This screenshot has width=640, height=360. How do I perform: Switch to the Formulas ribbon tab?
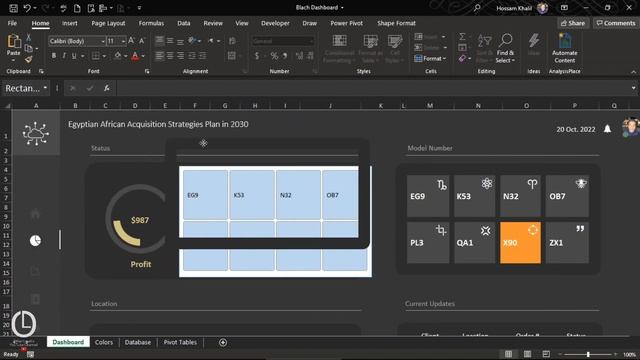[x=151, y=23]
